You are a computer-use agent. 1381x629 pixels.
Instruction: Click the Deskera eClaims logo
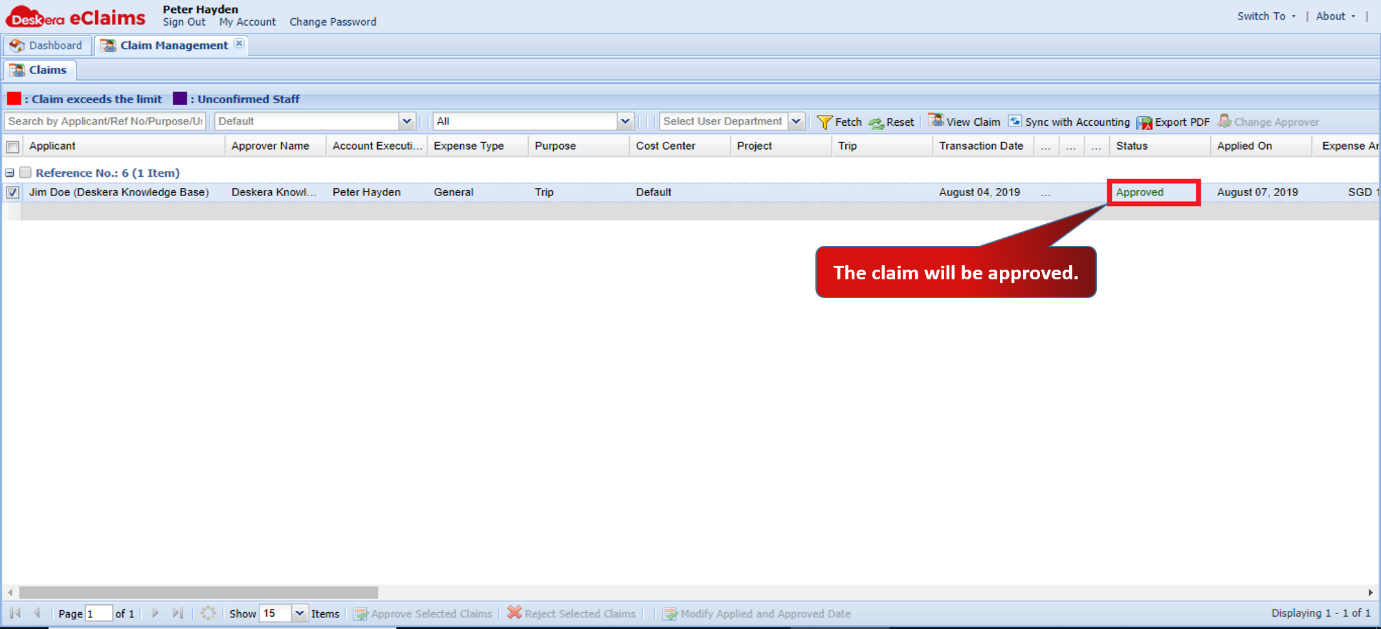pyautogui.click(x=75, y=16)
